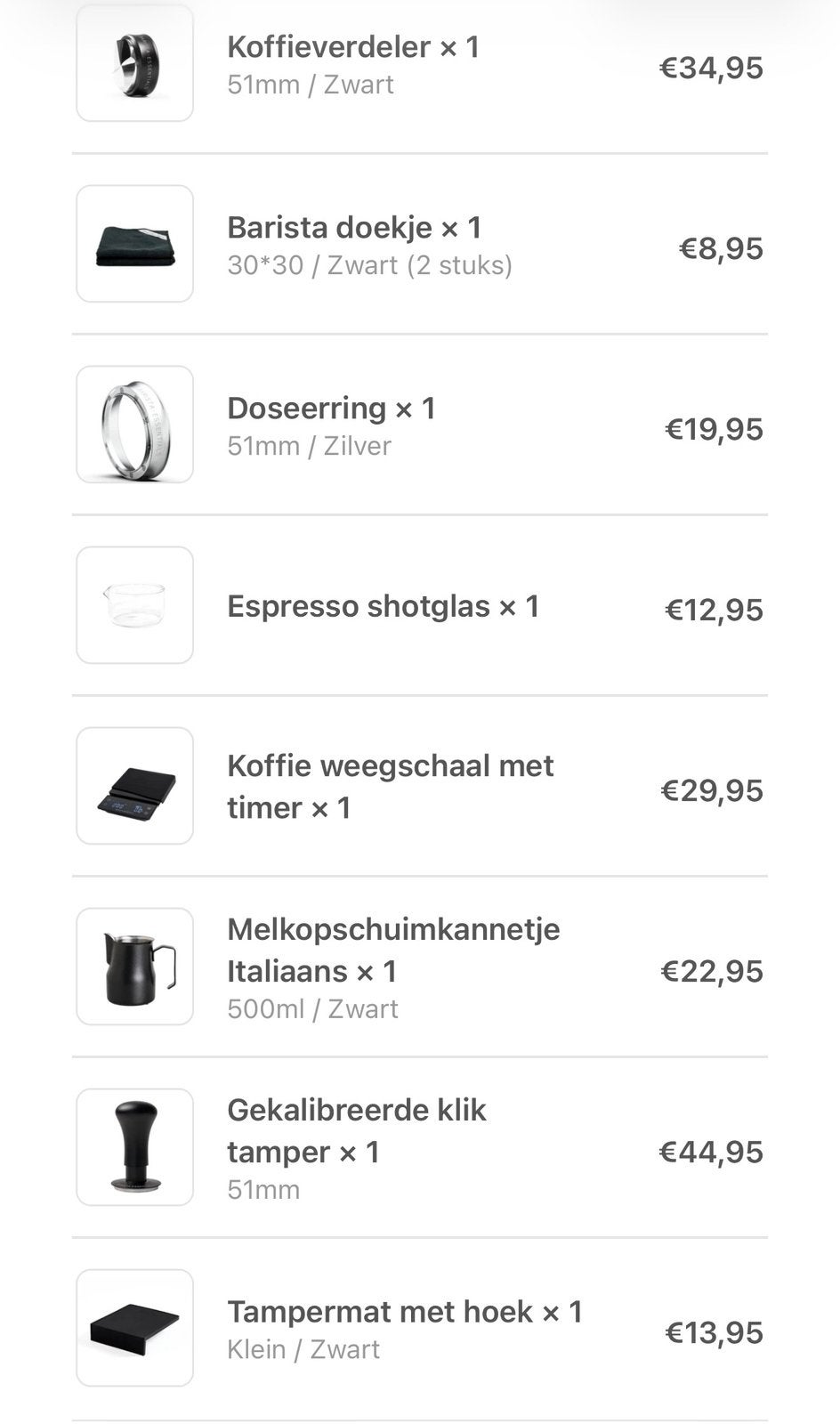Tap the 500ml / Zwart variant label
Screen dimensions: 840x1424
tap(312, 1008)
